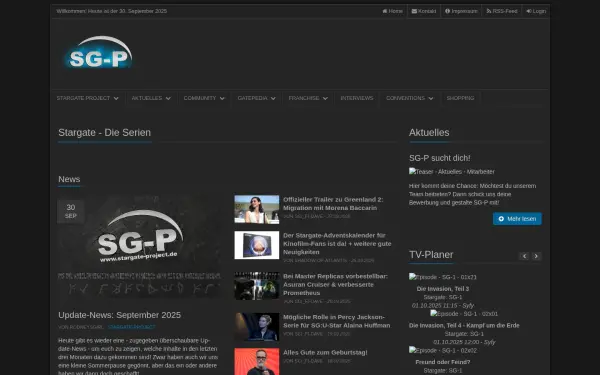The width and height of the screenshot is (600, 375).
Task: Click the Impressum info icon
Action: (x=447, y=11)
